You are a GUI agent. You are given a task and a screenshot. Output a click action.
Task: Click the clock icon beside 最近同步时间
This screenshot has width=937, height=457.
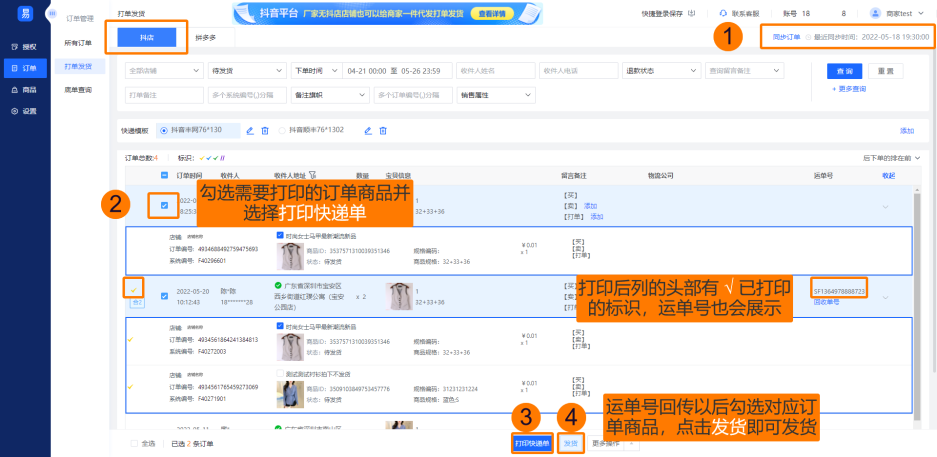click(809, 37)
